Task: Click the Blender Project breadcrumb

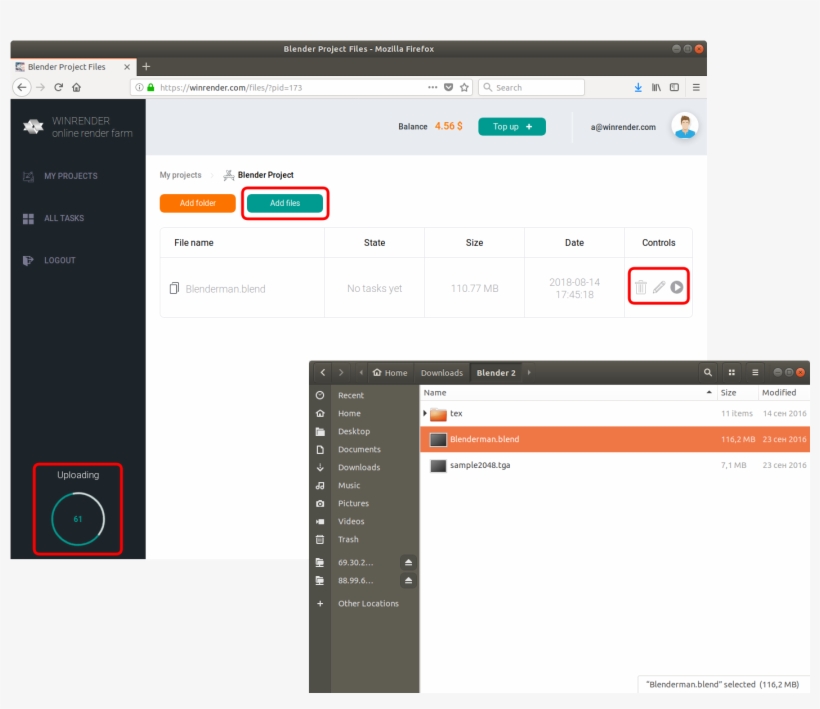Action: click(x=266, y=175)
